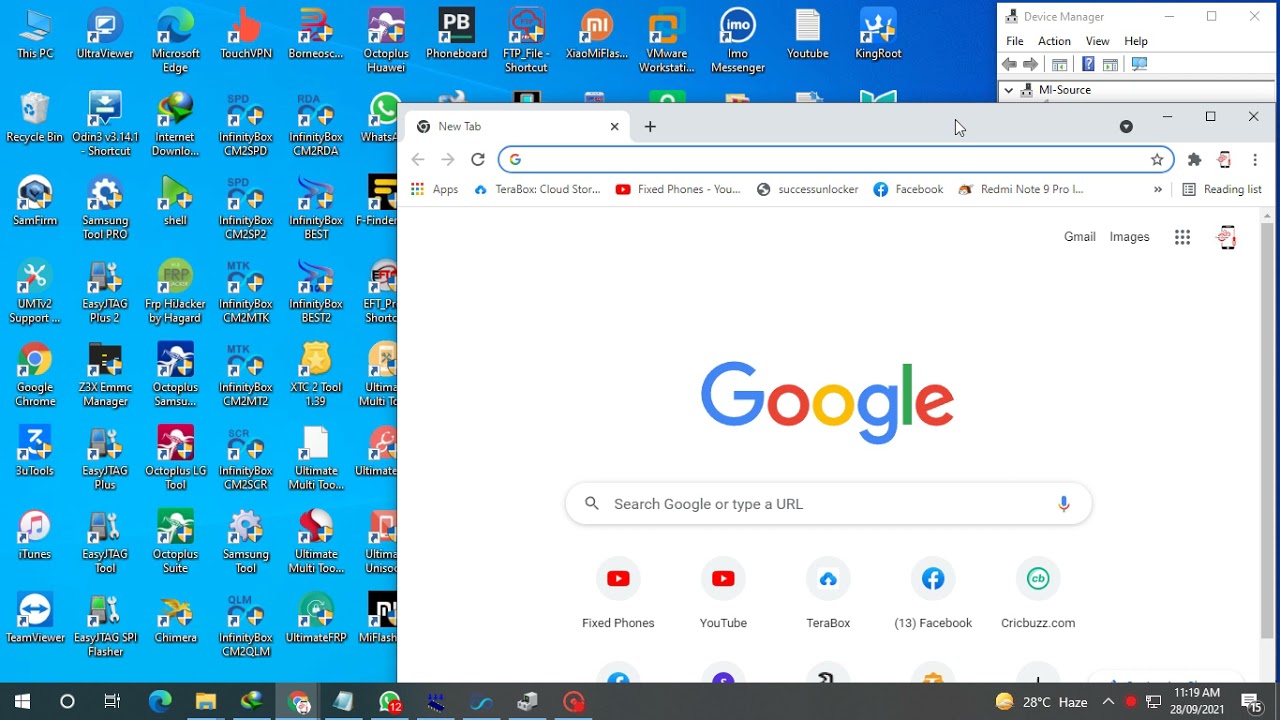
Task: Open File Explorer from the taskbar
Action: [206, 702]
